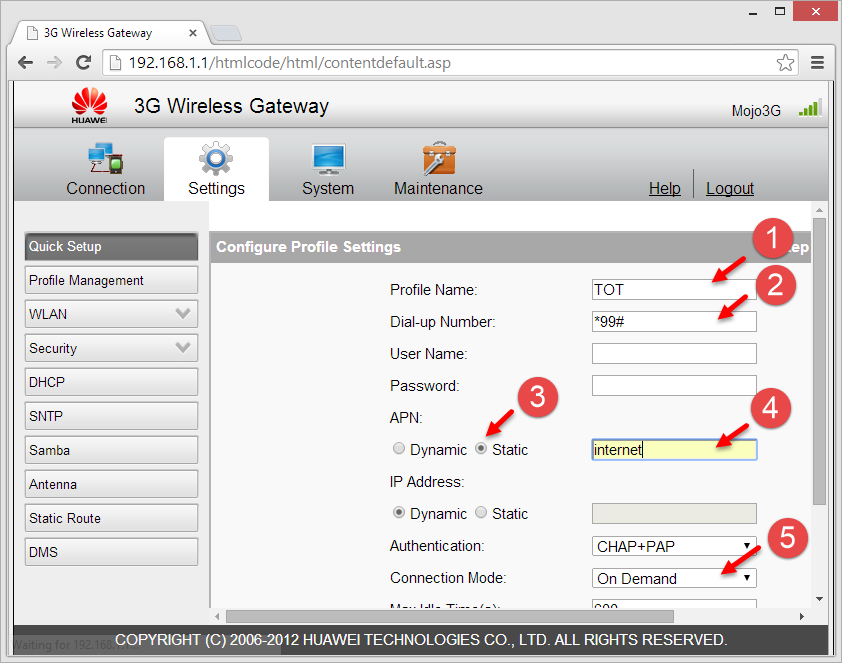Click the System monitor icon
Viewport: 842px width, 663px height.
[328, 159]
